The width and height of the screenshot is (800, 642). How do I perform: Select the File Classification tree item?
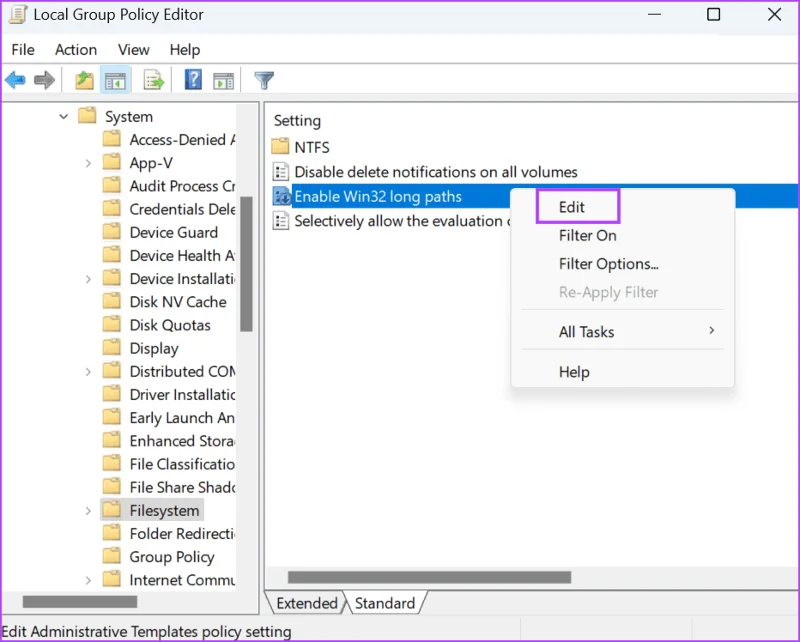(x=182, y=463)
